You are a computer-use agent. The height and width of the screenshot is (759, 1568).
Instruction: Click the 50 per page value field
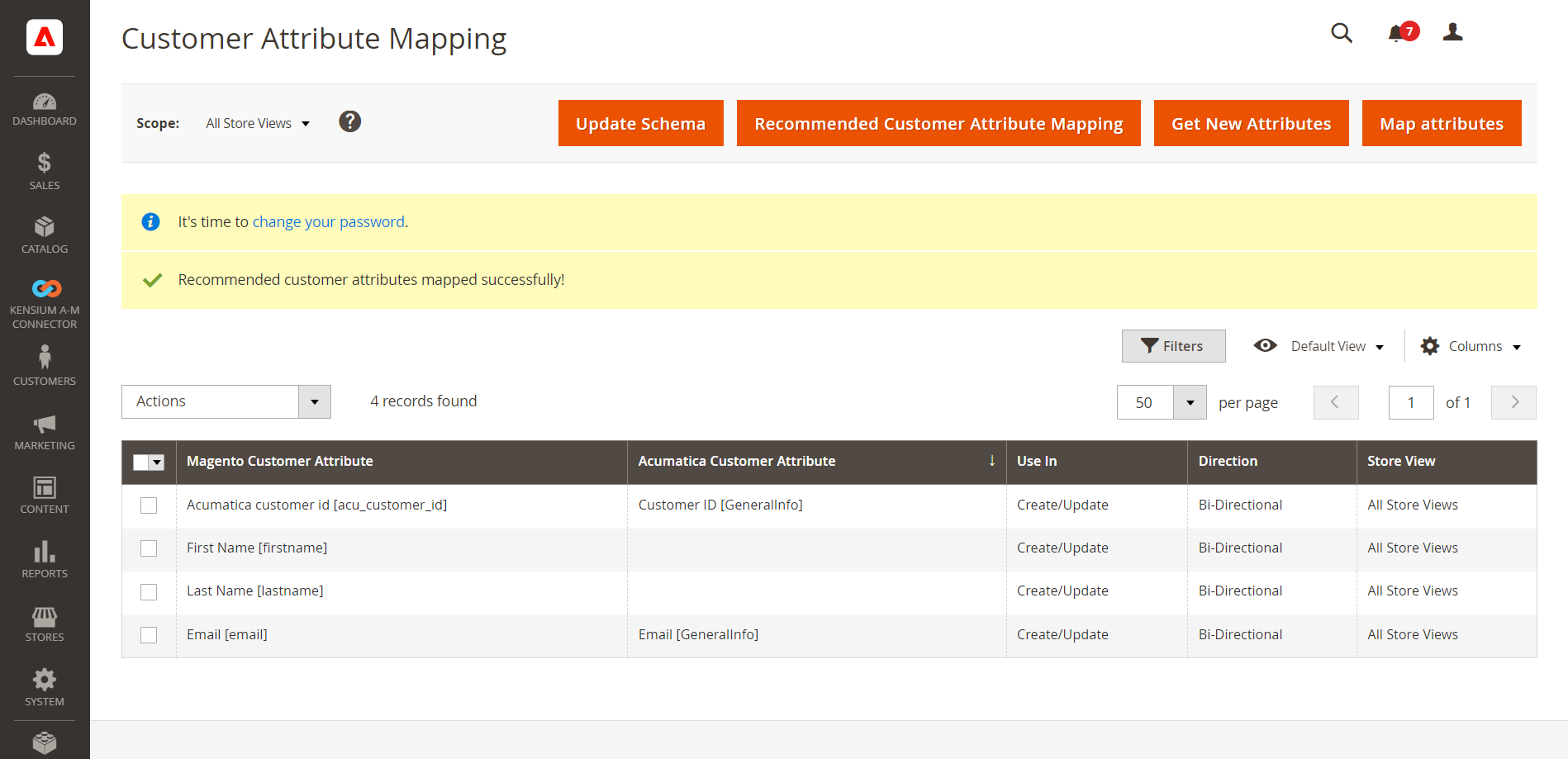click(x=1145, y=402)
